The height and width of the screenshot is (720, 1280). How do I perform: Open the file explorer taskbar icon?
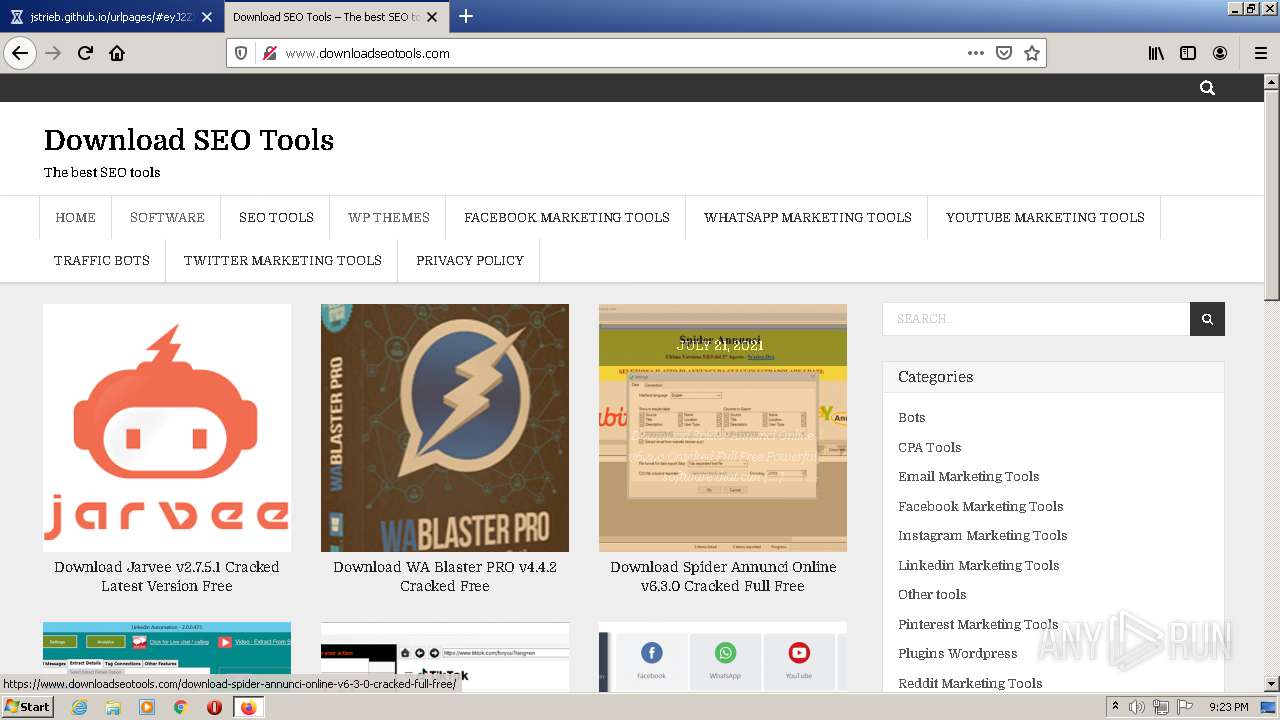tap(113, 707)
